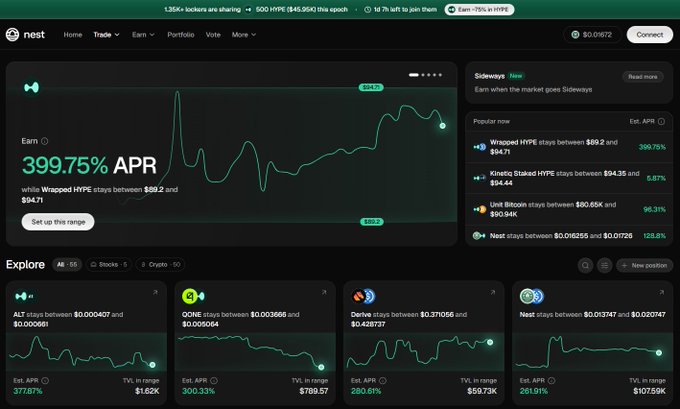
Task: Click the QONE token pair icon
Action: tap(193, 296)
